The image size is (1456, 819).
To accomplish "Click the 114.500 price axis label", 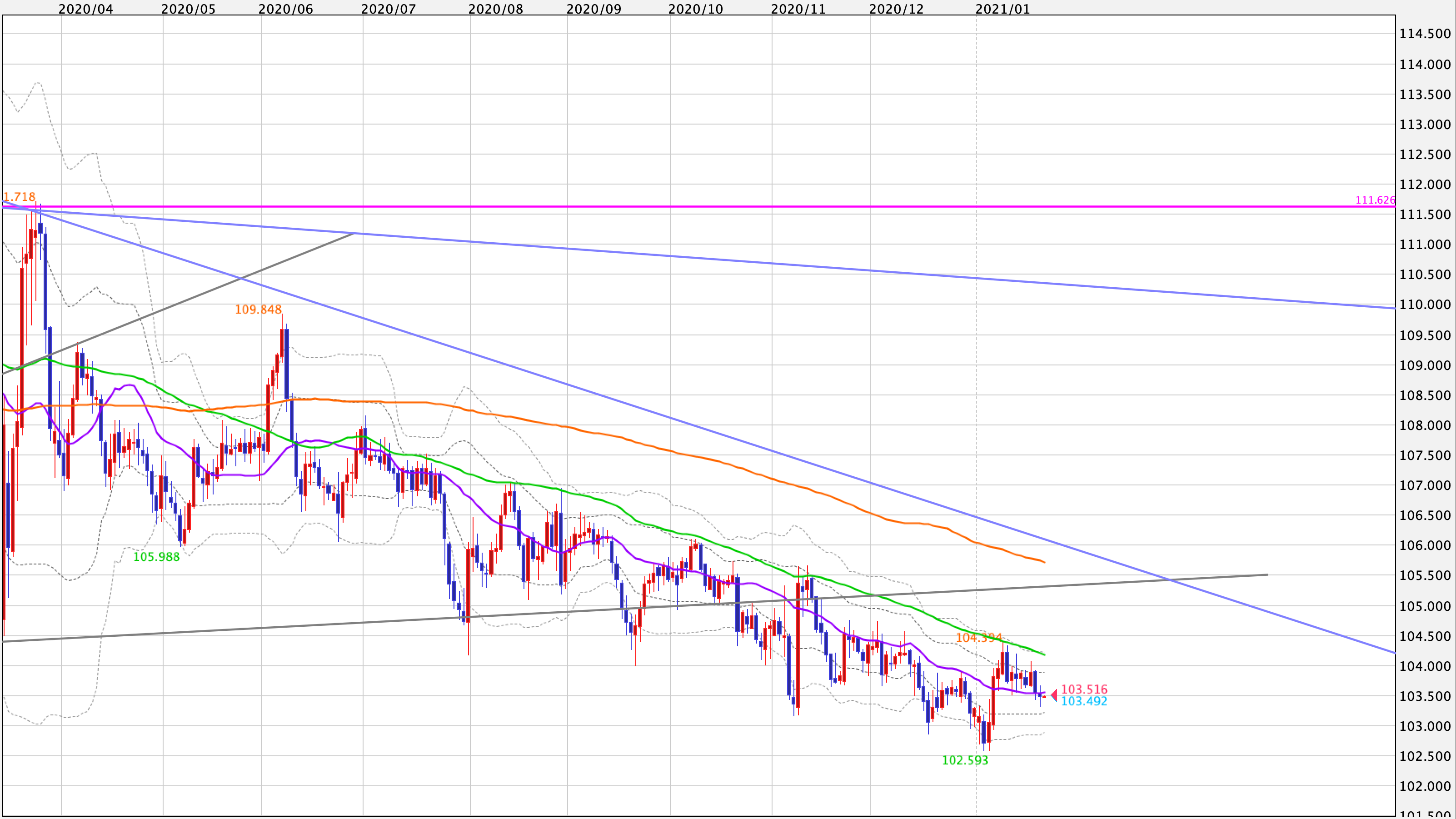I will (x=1425, y=34).
